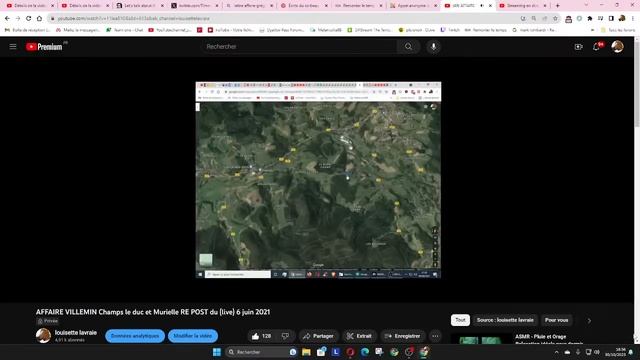Open the louisette lavraie channel avatar
640x360 pixels.
(x=43, y=336)
